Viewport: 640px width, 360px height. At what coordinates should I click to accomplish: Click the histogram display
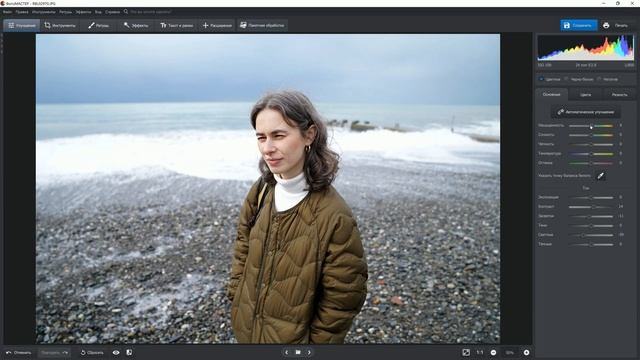pos(586,48)
